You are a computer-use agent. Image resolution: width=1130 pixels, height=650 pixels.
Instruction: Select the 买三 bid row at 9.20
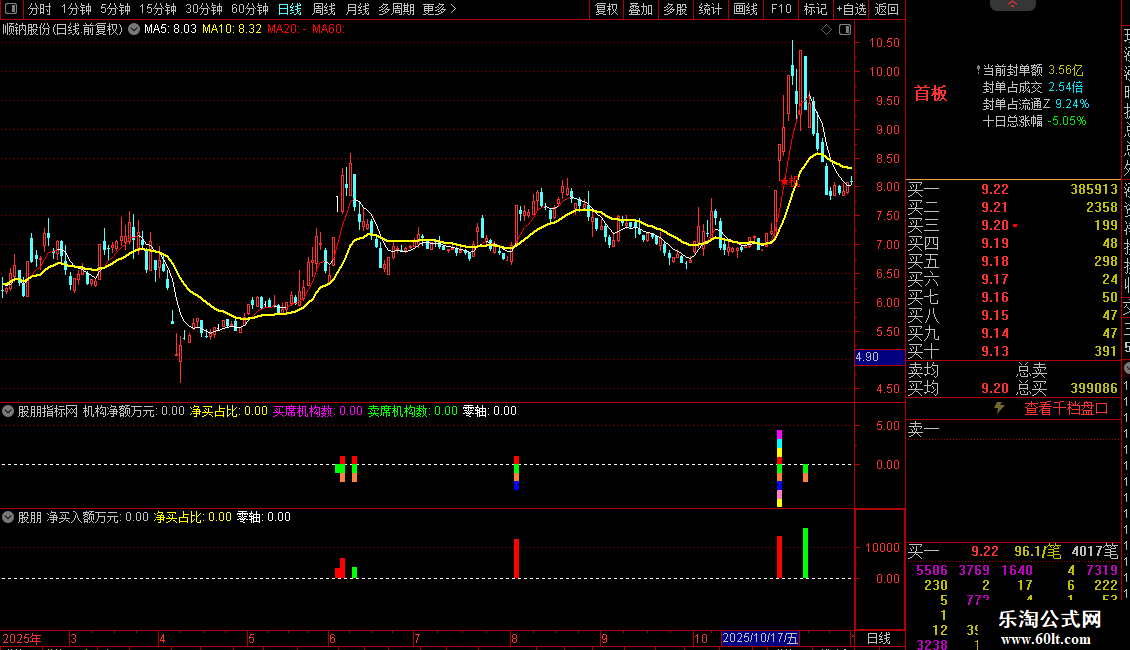tap(1013, 226)
